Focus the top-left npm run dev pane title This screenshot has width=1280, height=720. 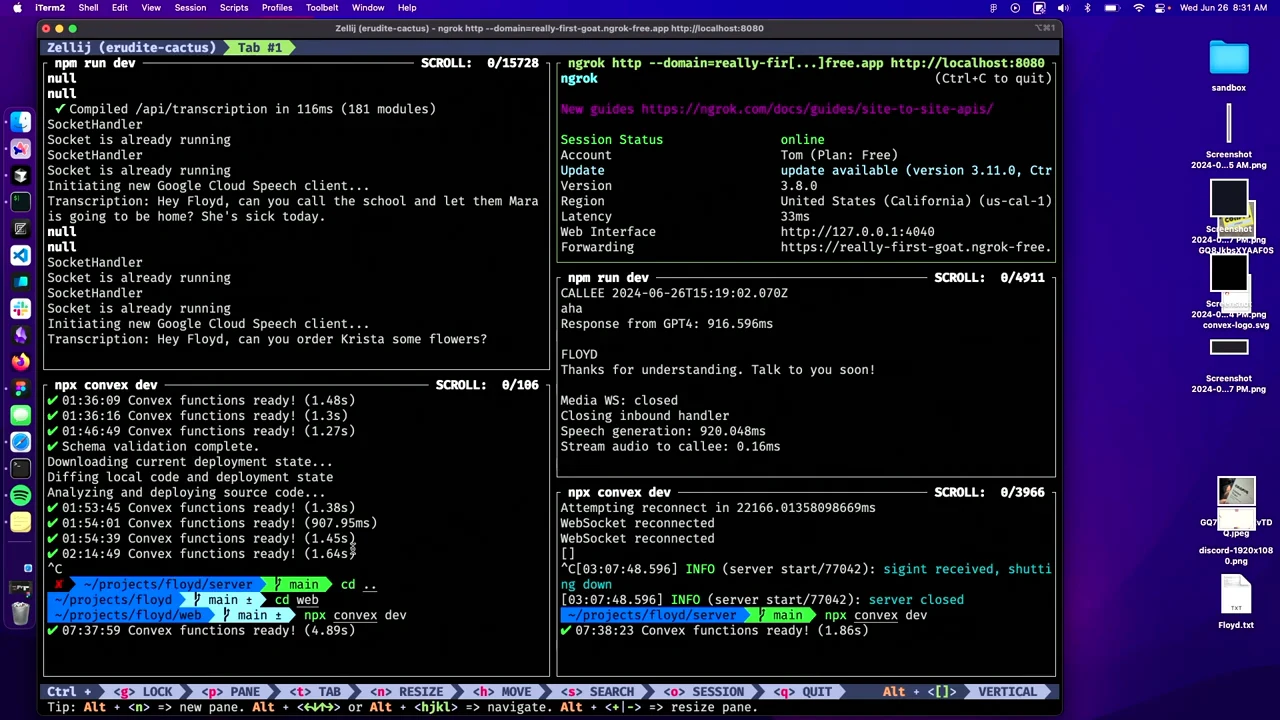click(95, 63)
